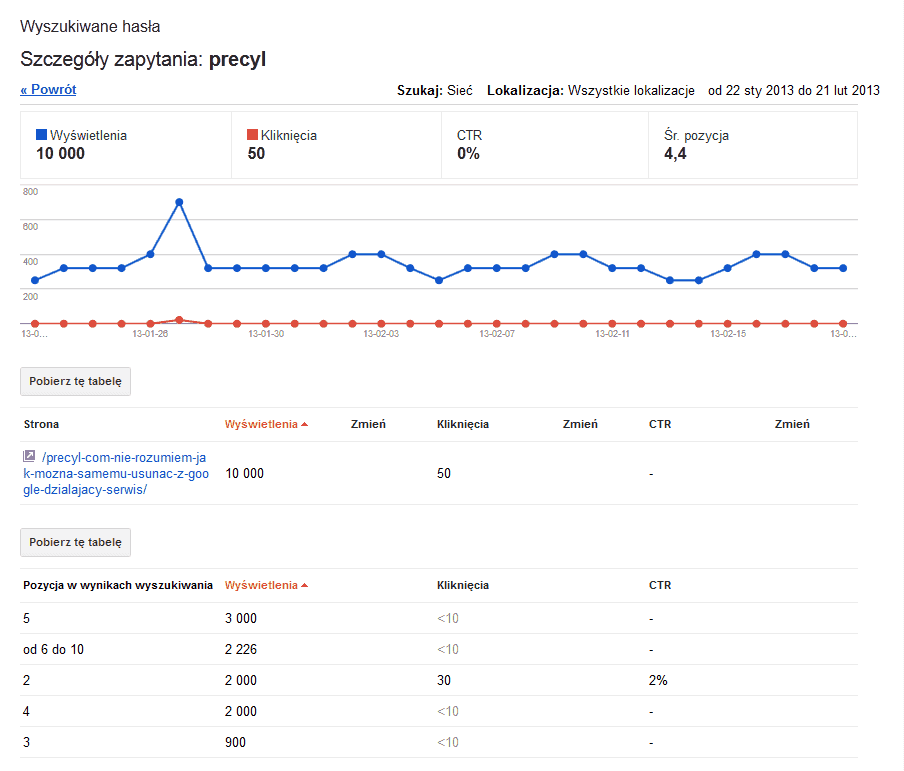Viewport: 904px width, 771px height.
Task: Click the red Kliknięcia legend swatch
Action: [252, 134]
